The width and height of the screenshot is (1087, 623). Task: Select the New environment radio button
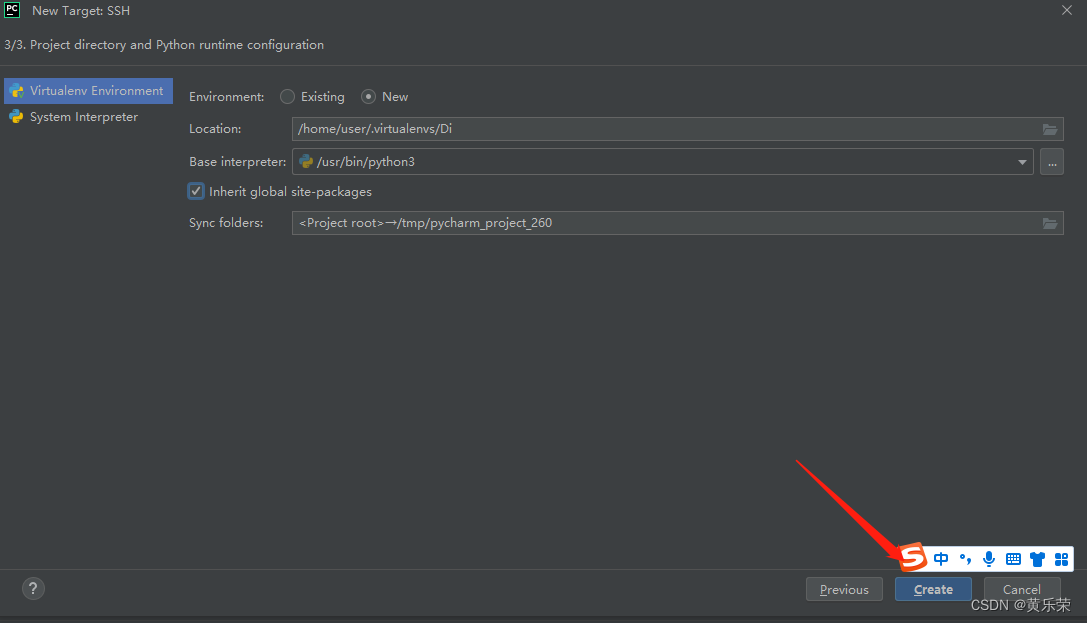[369, 96]
